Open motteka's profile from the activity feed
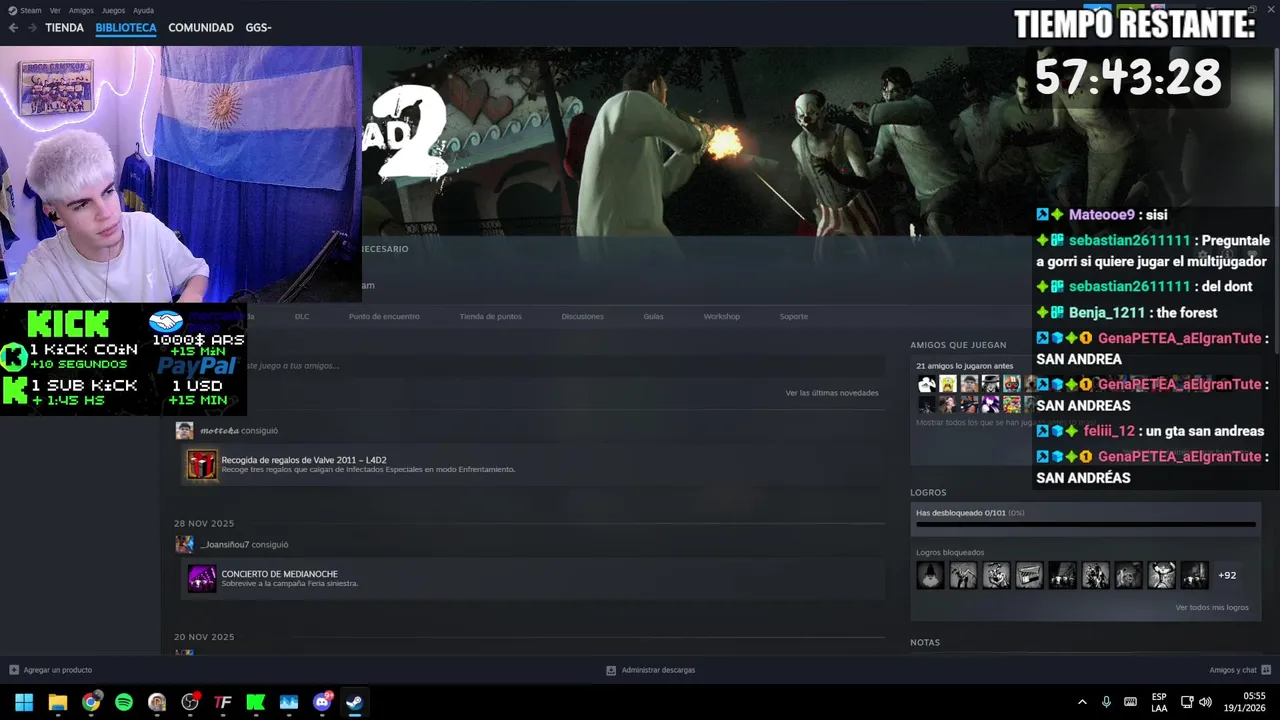 click(x=219, y=431)
